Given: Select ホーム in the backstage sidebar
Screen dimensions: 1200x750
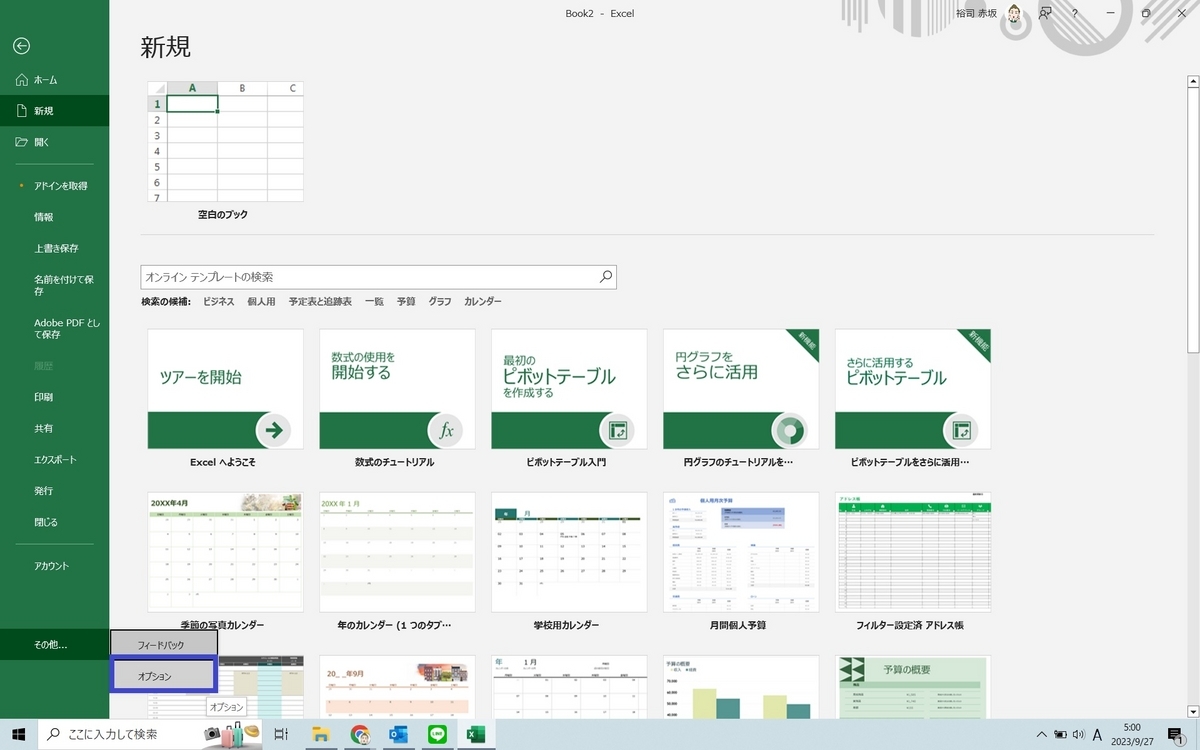Looking at the screenshot, I should click(x=55, y=79).
